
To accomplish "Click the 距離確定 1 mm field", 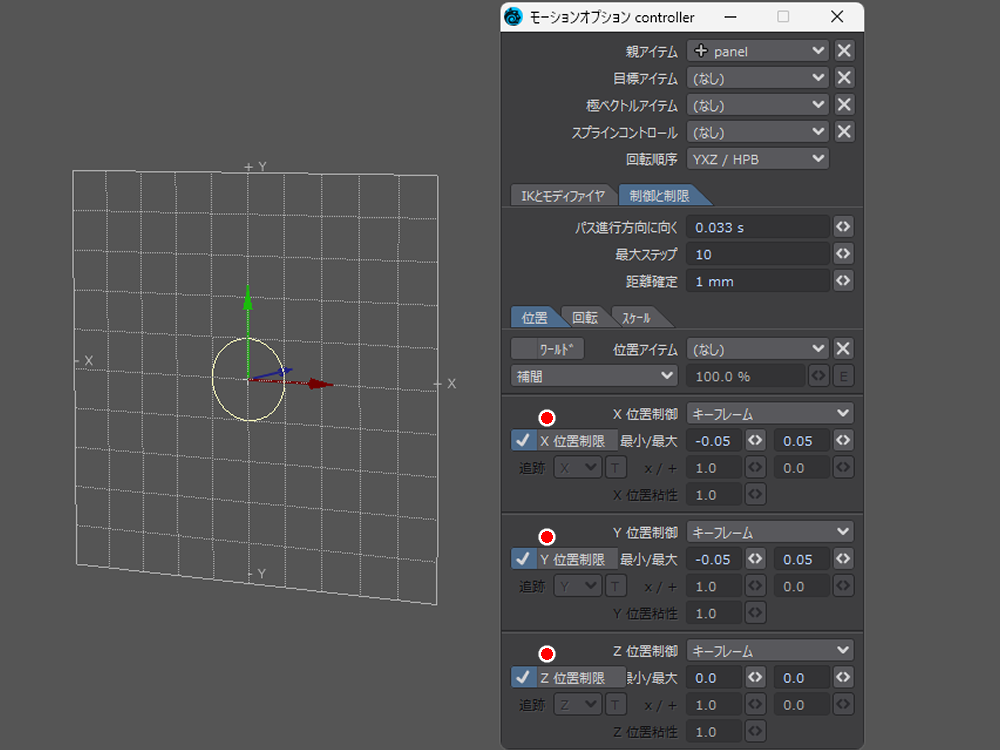I will [x=758, y=281].
